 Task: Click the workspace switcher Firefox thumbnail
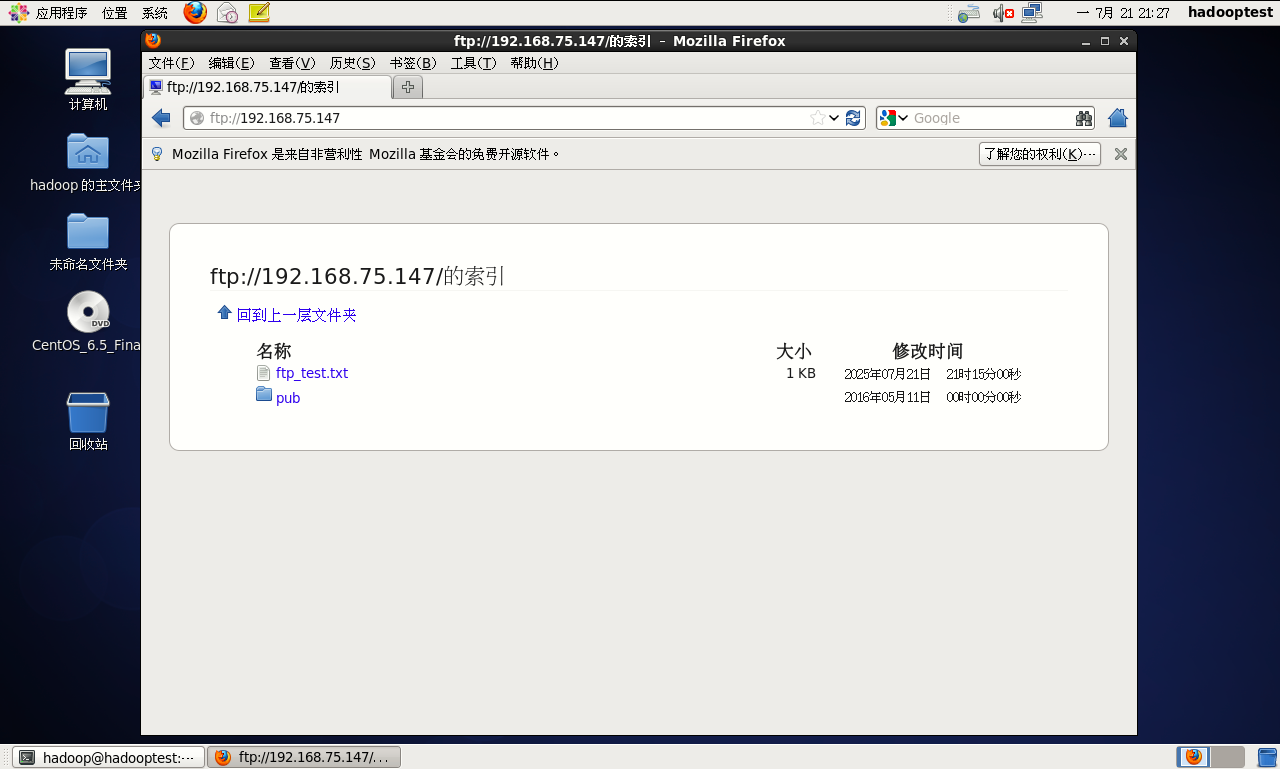click(1193, 757)
